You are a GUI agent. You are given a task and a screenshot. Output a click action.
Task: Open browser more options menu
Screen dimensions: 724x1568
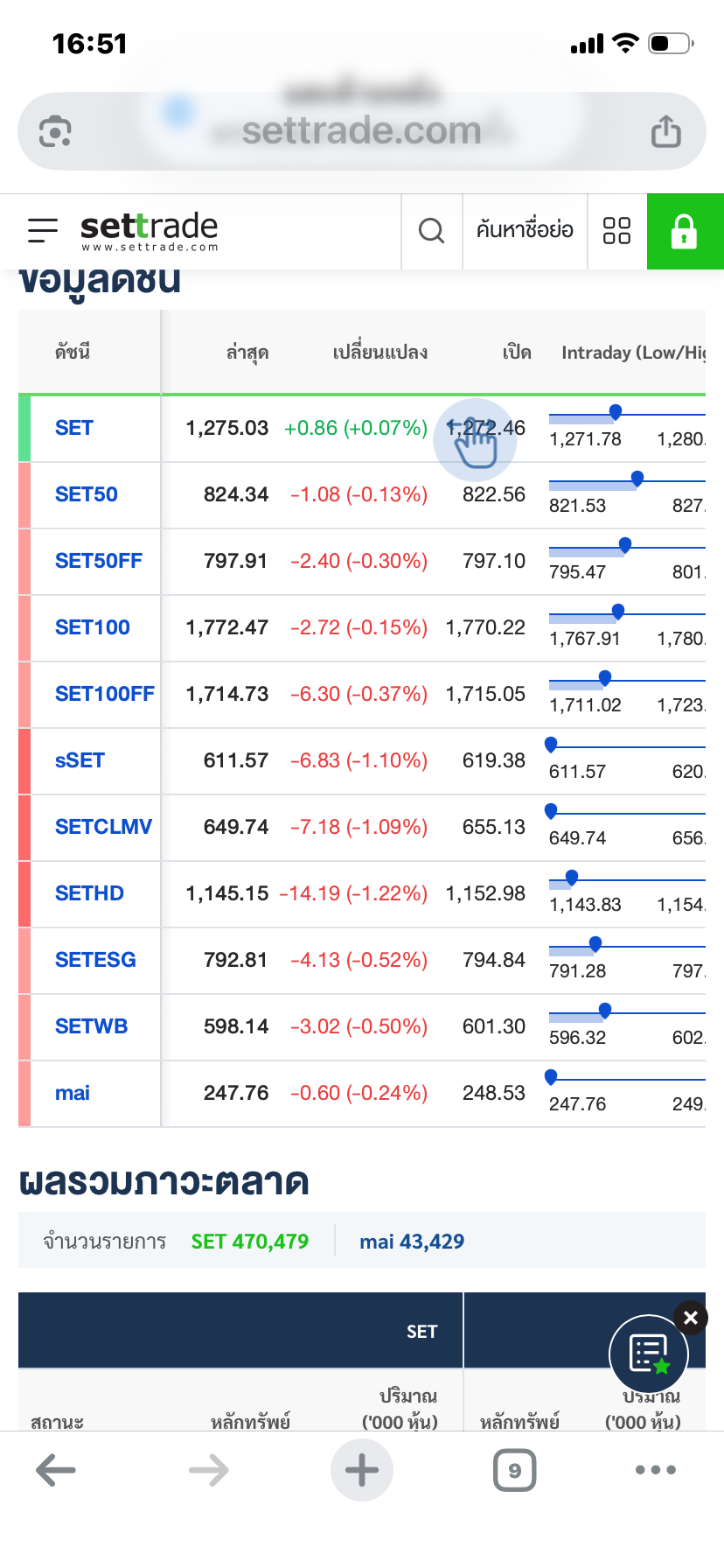pos(656,1470)
